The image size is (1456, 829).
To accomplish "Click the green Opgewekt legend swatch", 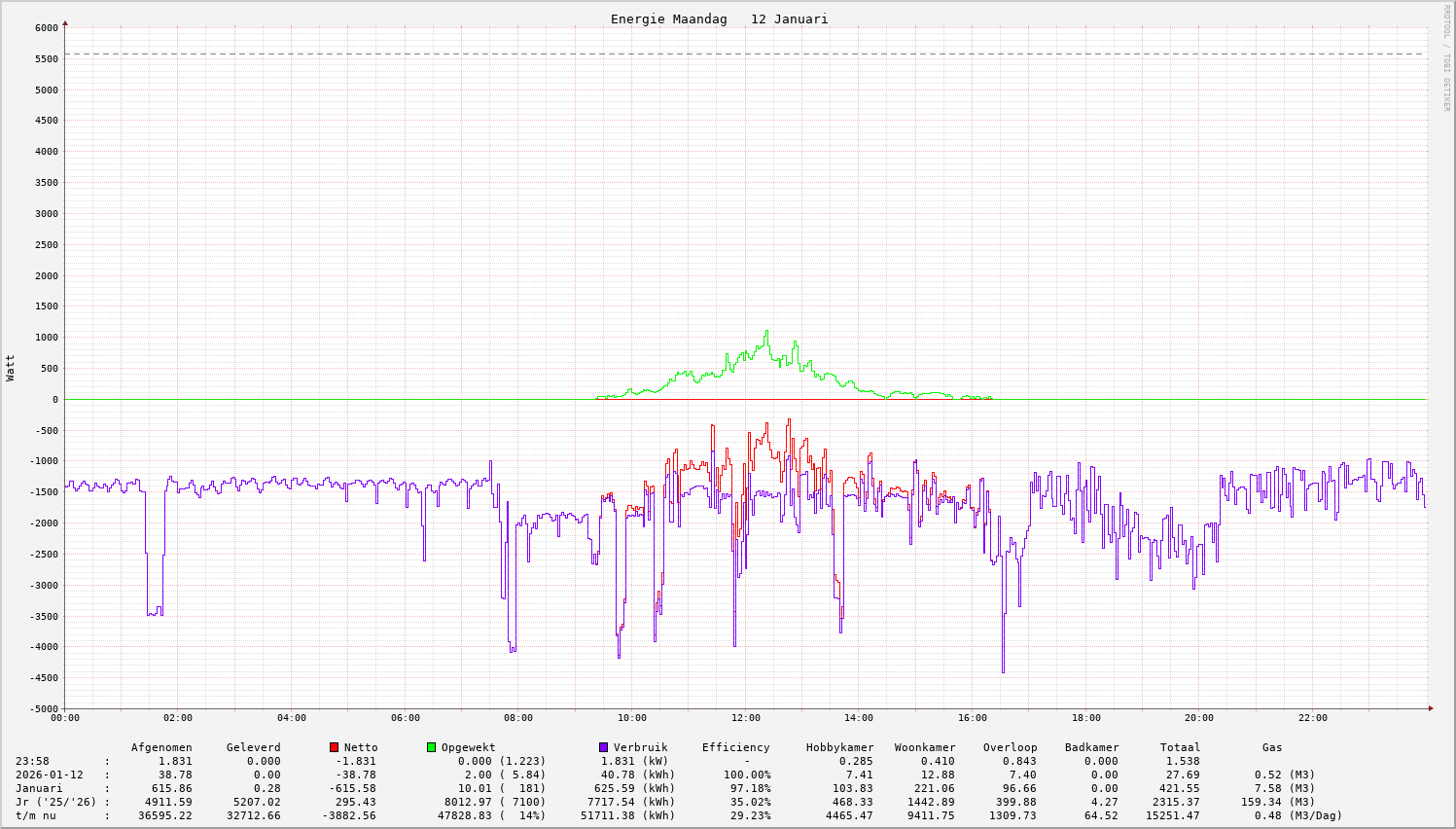I will [x=431, y=747].
